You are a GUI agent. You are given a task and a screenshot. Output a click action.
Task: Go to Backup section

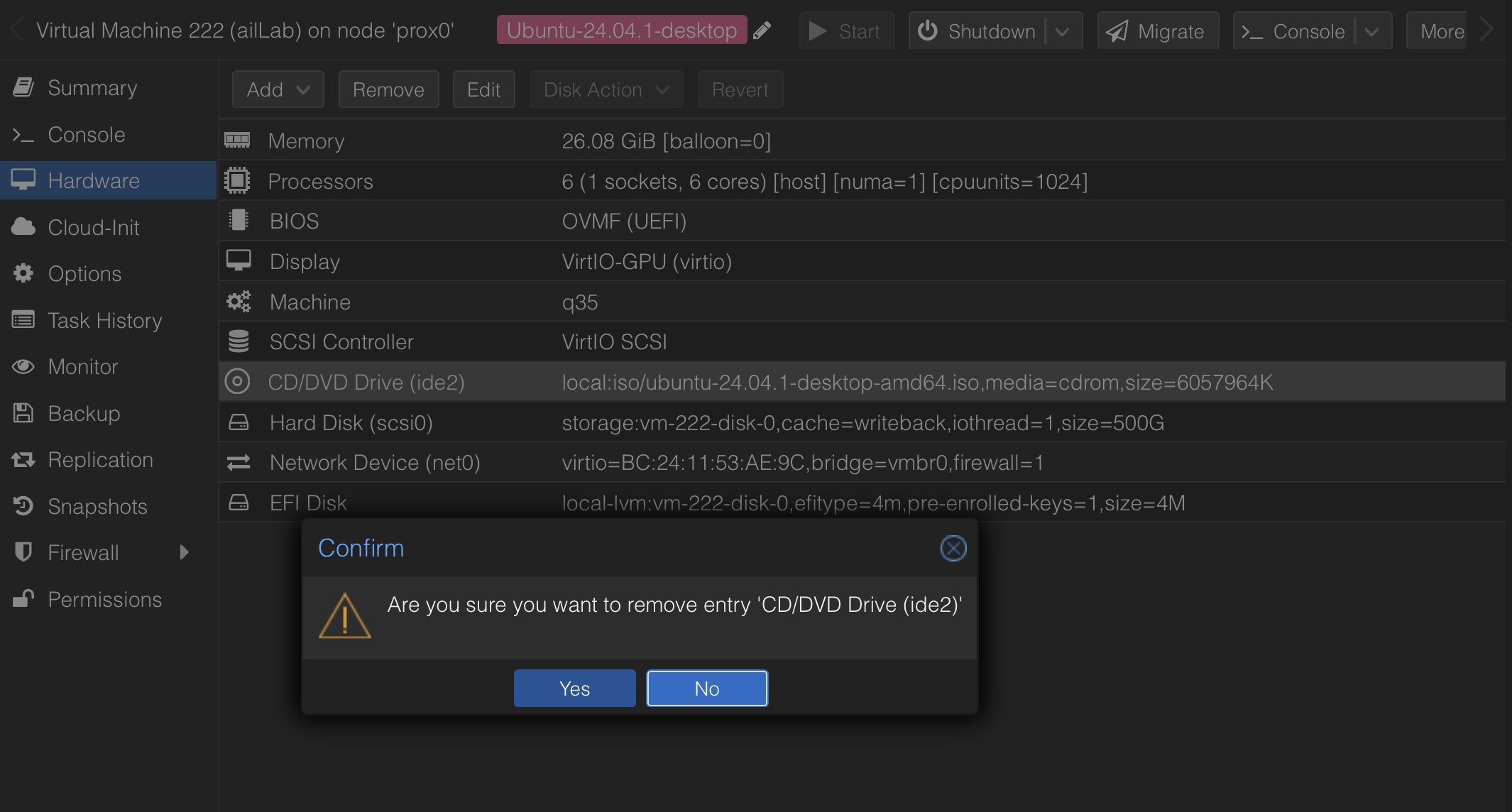coord(84,413)
